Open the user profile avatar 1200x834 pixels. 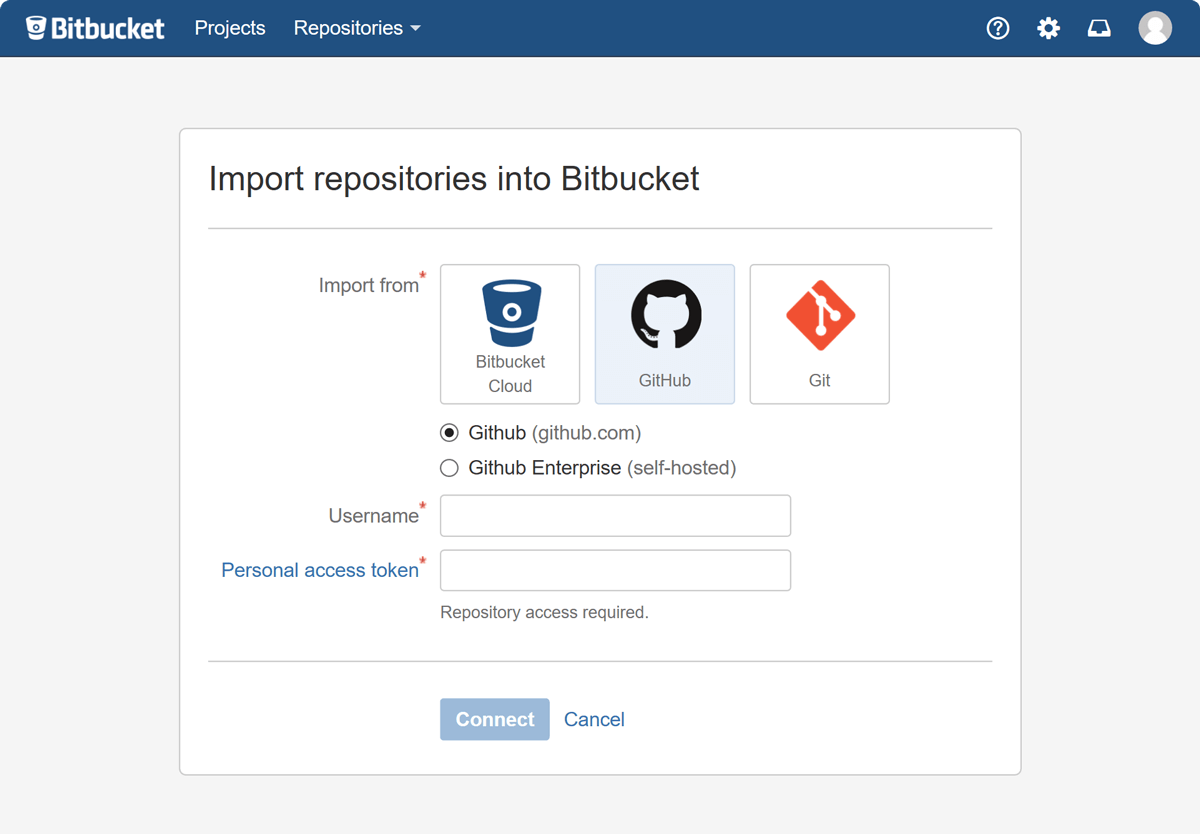[x=1154, y=28]
